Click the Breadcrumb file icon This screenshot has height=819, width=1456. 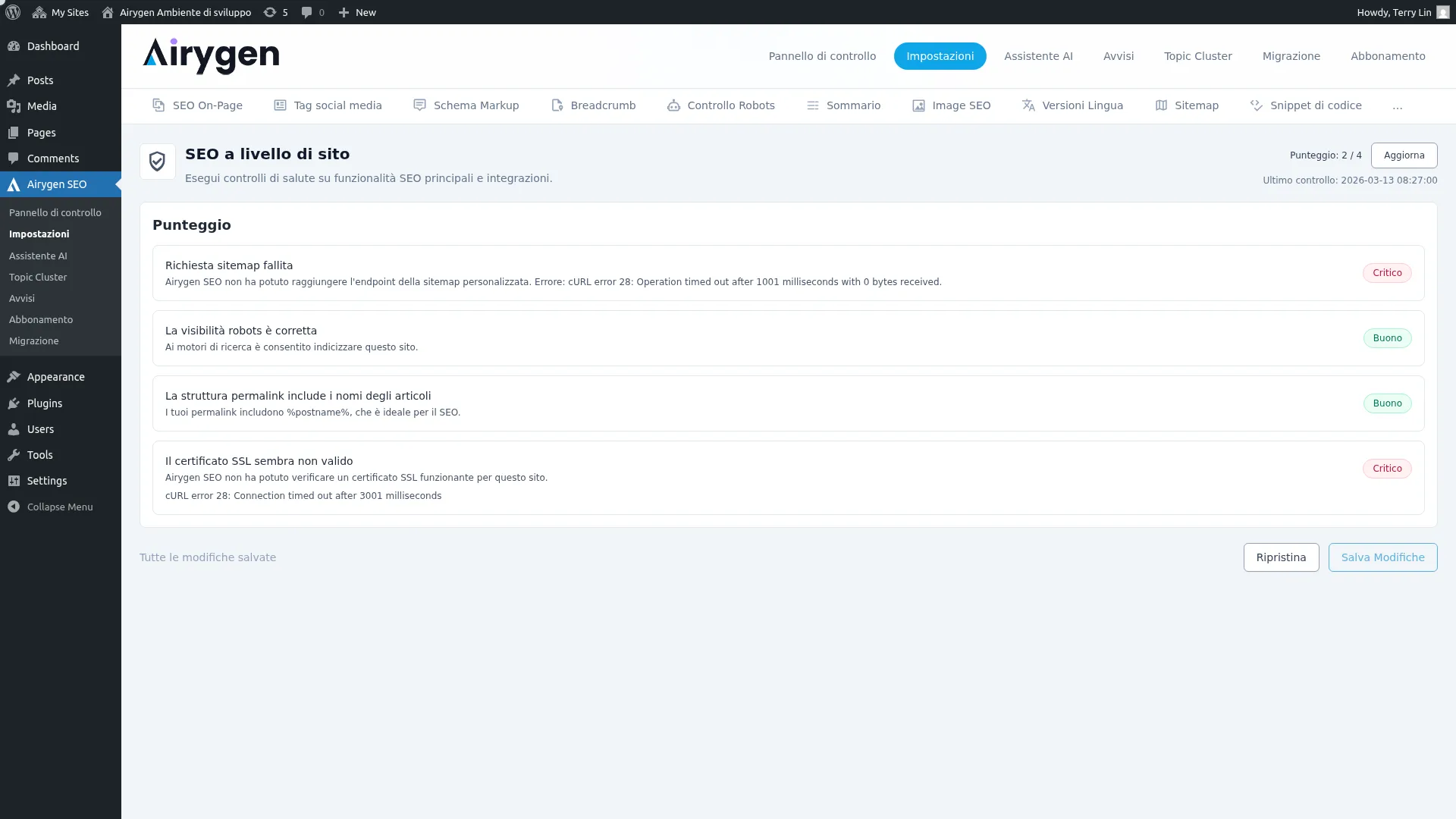557,105
